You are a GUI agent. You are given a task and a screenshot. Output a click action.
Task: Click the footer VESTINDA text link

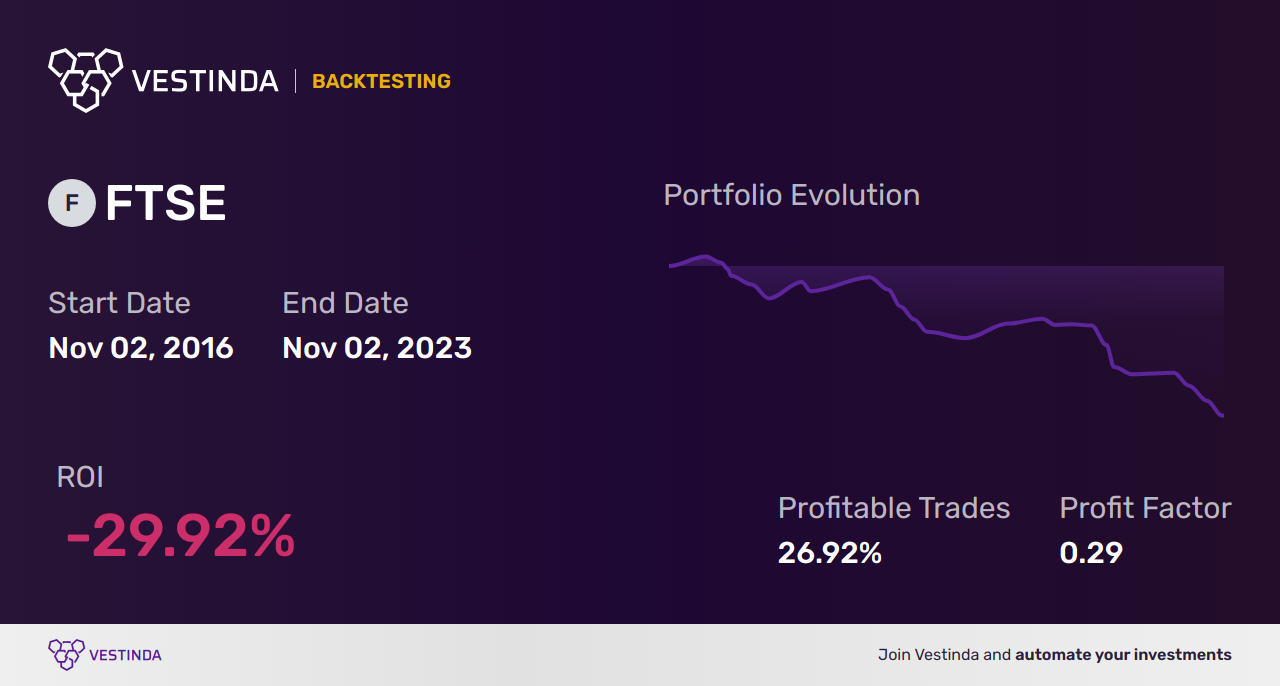tap(125, 656)
